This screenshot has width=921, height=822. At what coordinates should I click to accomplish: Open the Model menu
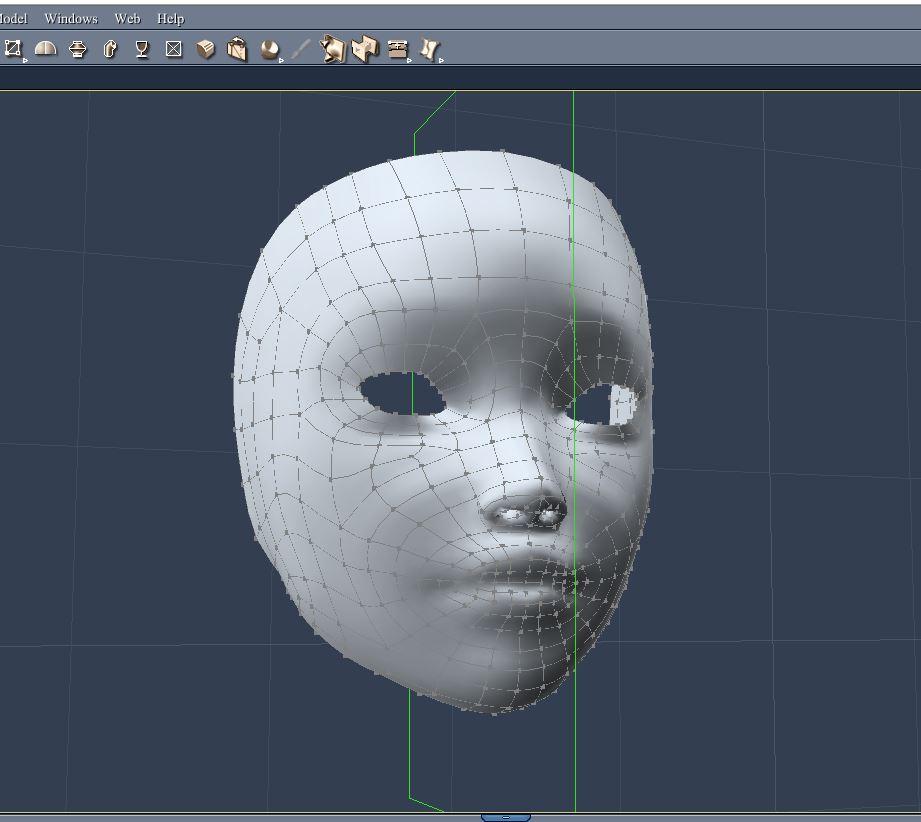click(13, 19)
